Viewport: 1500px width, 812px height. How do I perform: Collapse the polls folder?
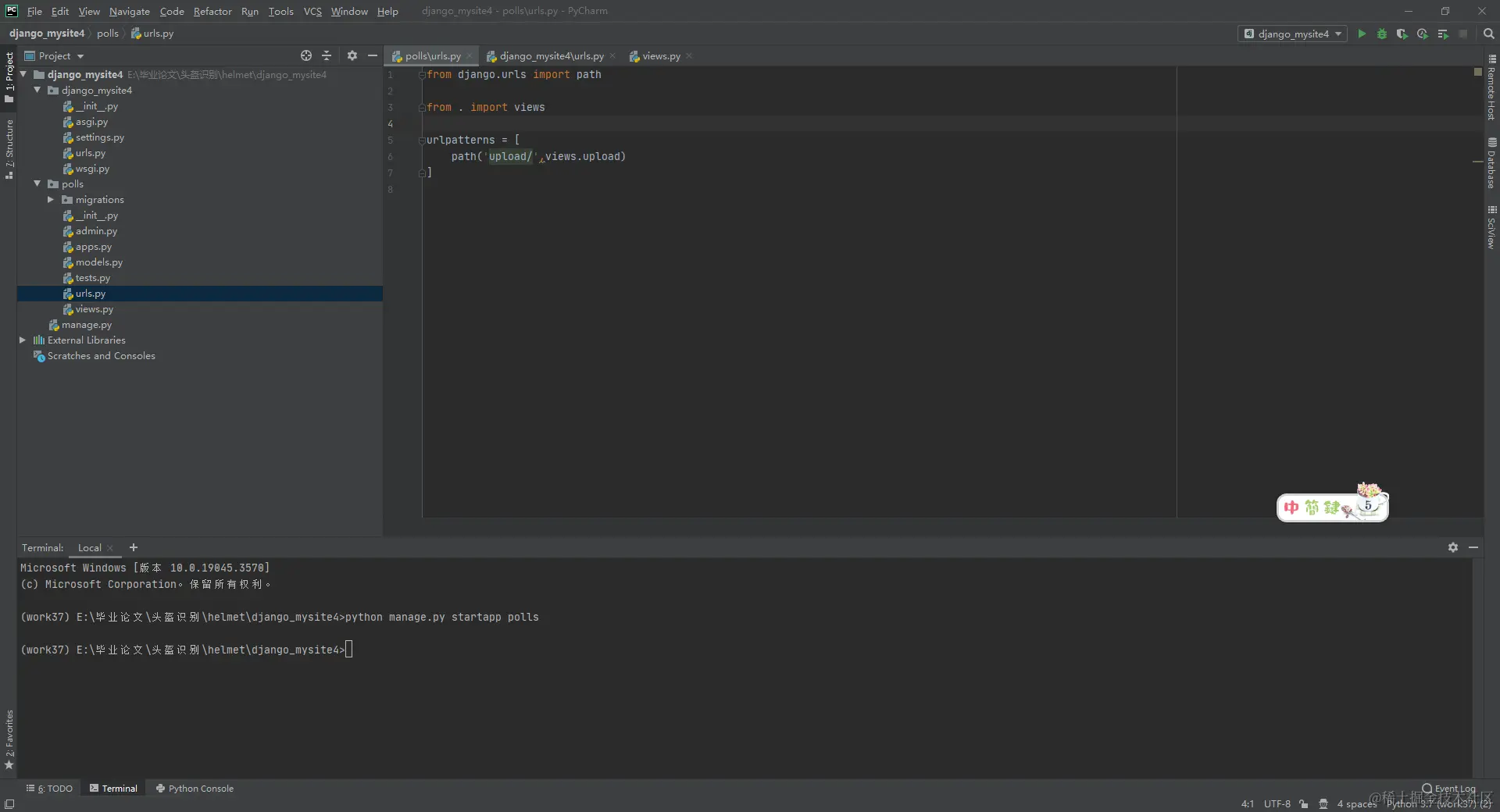point(37,183)
